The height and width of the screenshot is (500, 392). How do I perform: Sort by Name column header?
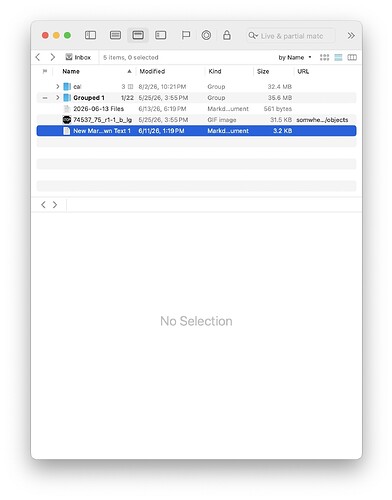click(x=71, y=71)
